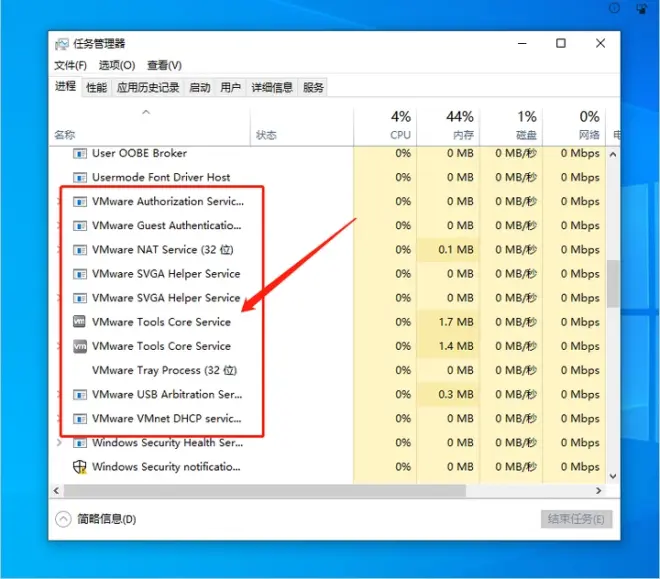
Task: Click the VMware Guest Authentication icon
Action: (x=80, y=226)
